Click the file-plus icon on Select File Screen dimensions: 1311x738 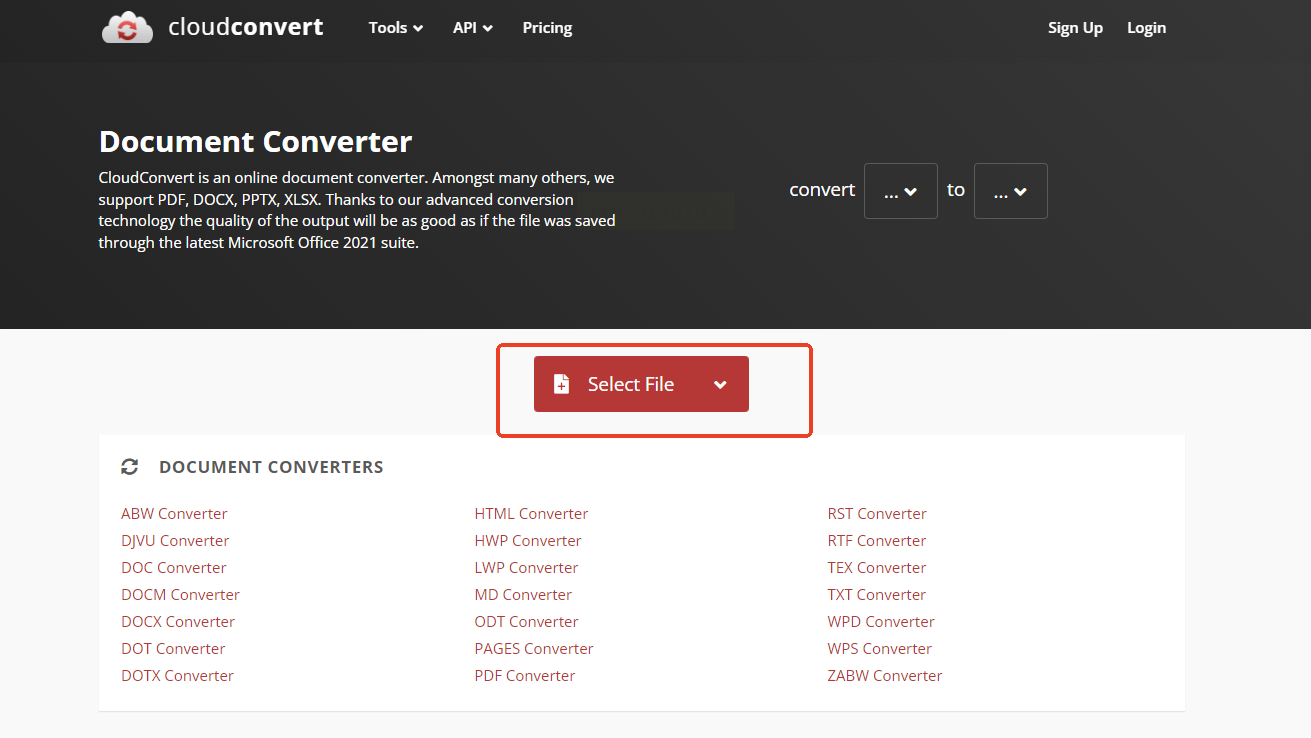pos(562,384)
